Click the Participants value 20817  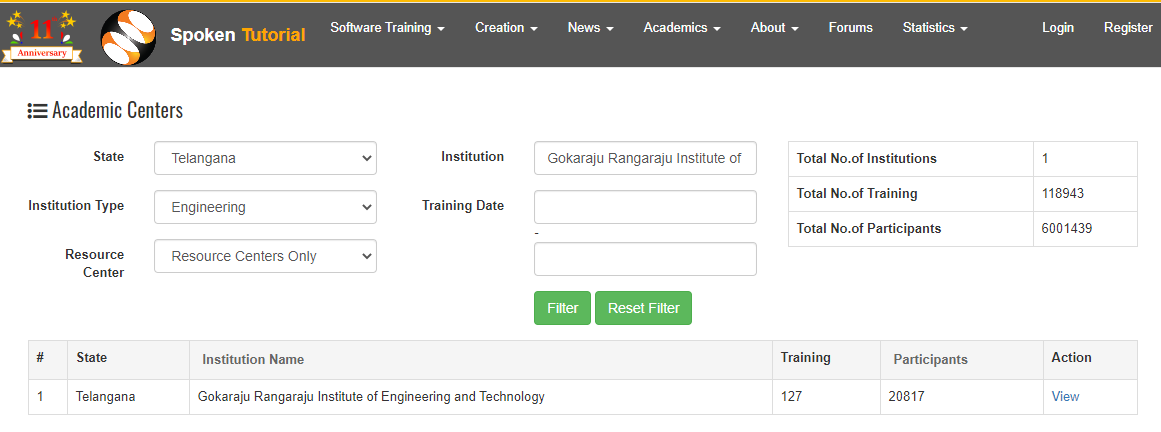click(x=906, y=396)
